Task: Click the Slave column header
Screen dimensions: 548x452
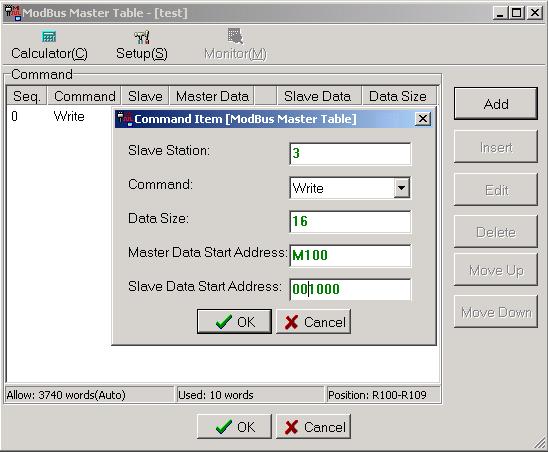Action: click(145, 96)
